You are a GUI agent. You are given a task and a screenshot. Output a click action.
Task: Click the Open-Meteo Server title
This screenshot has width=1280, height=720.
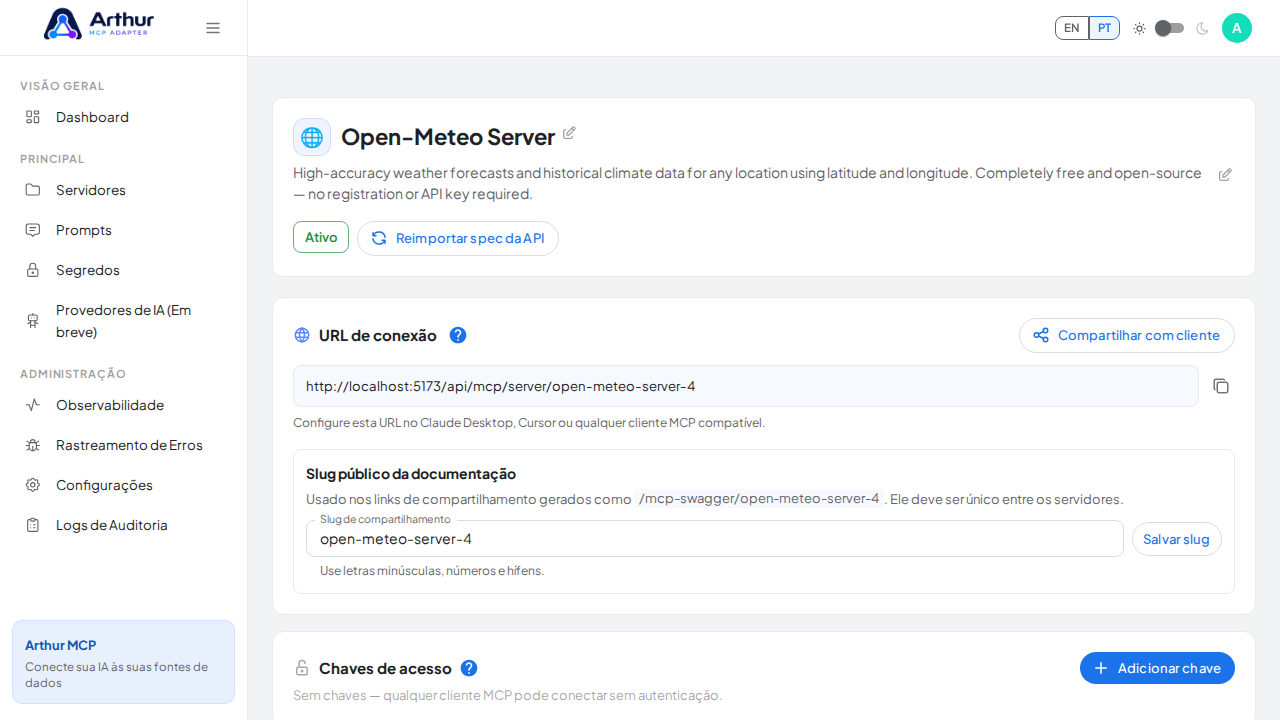pyautogui.click(x=448, y=137)
